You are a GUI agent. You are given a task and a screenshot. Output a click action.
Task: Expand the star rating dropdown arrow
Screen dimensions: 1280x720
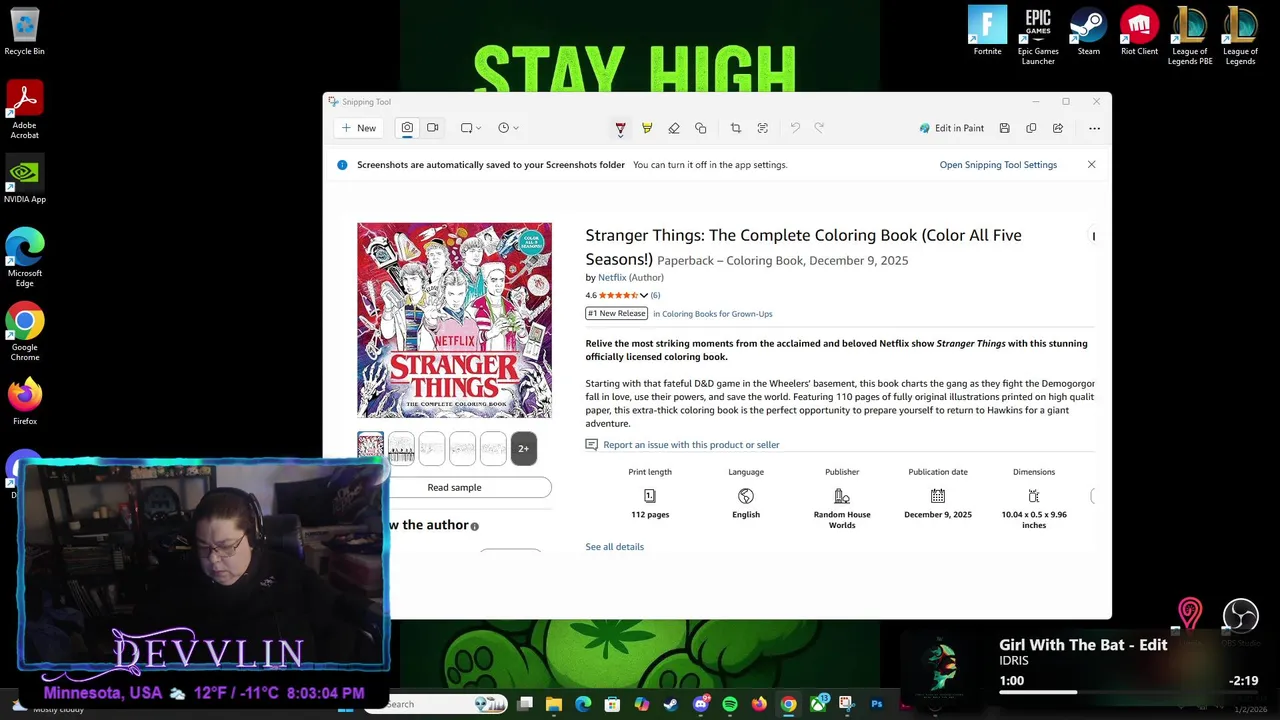pyautogui.click(x=644, y=296)
